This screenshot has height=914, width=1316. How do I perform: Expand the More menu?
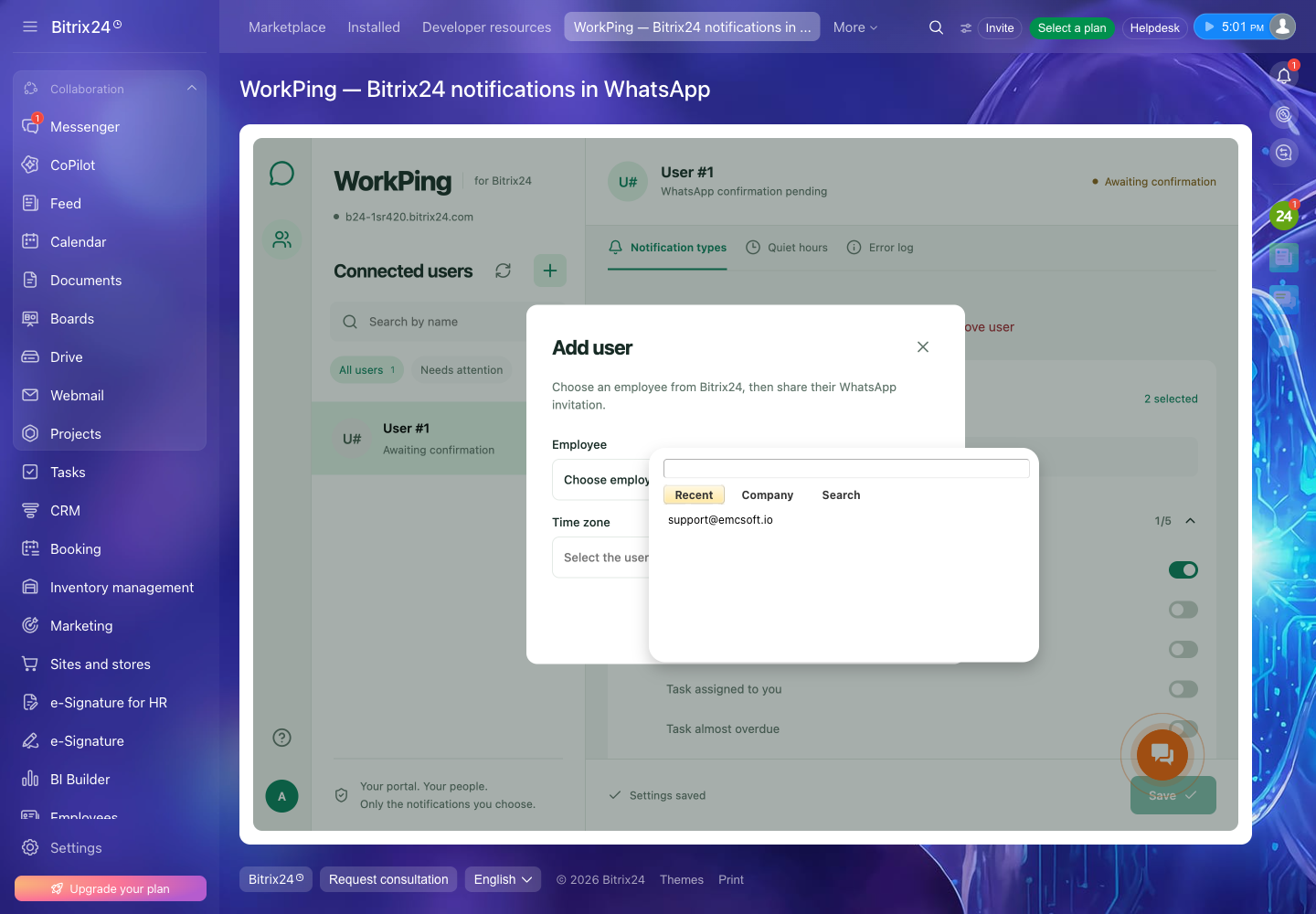click(x=855, y=27)
